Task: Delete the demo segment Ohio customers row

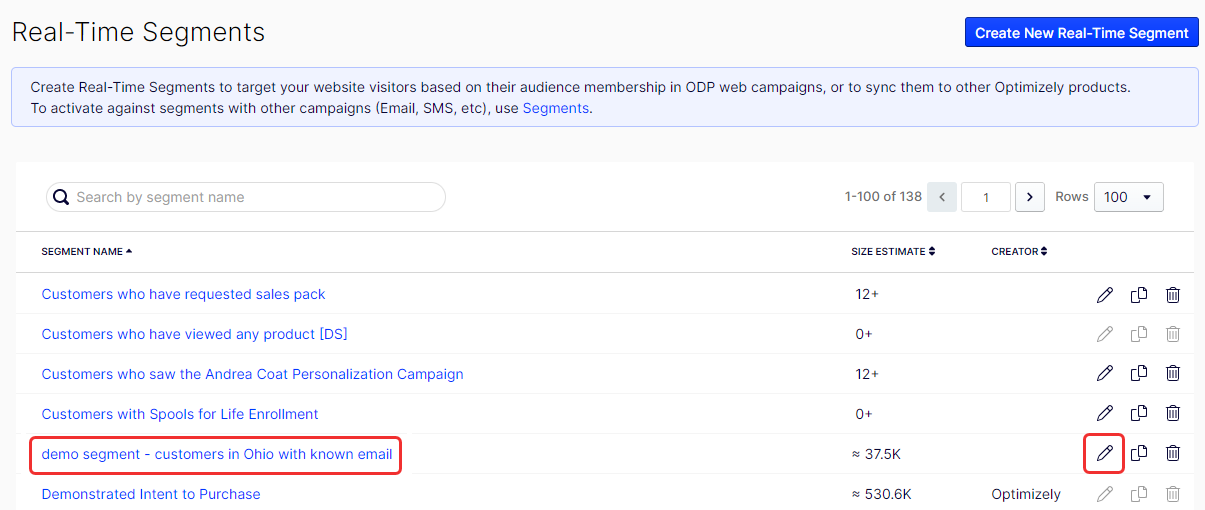Action: click(x=1173, y=454)
